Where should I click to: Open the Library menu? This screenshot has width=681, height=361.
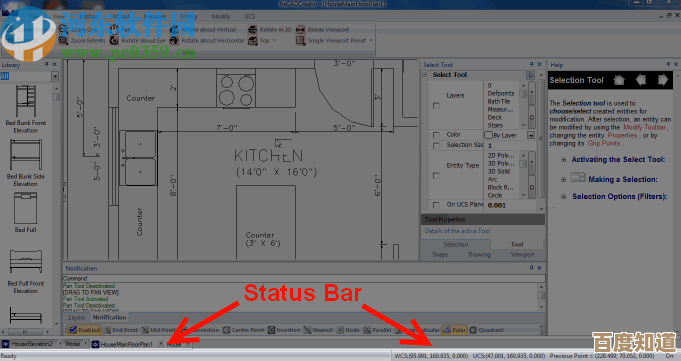point(188,17)
